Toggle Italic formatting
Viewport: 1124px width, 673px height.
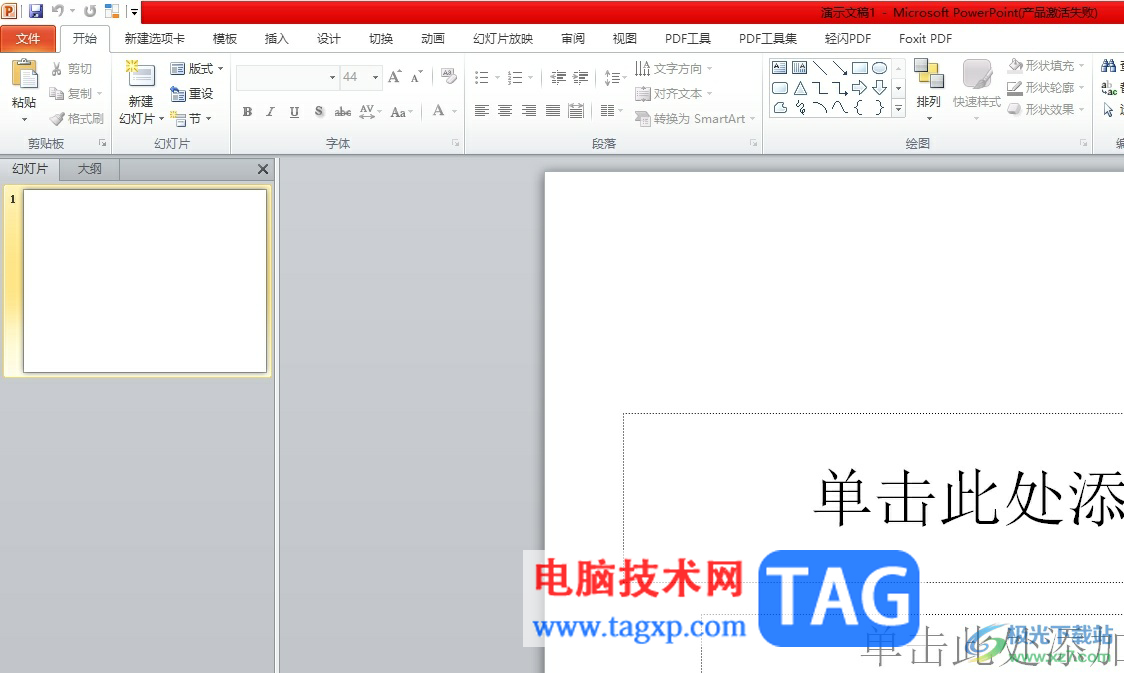point(270,112)
